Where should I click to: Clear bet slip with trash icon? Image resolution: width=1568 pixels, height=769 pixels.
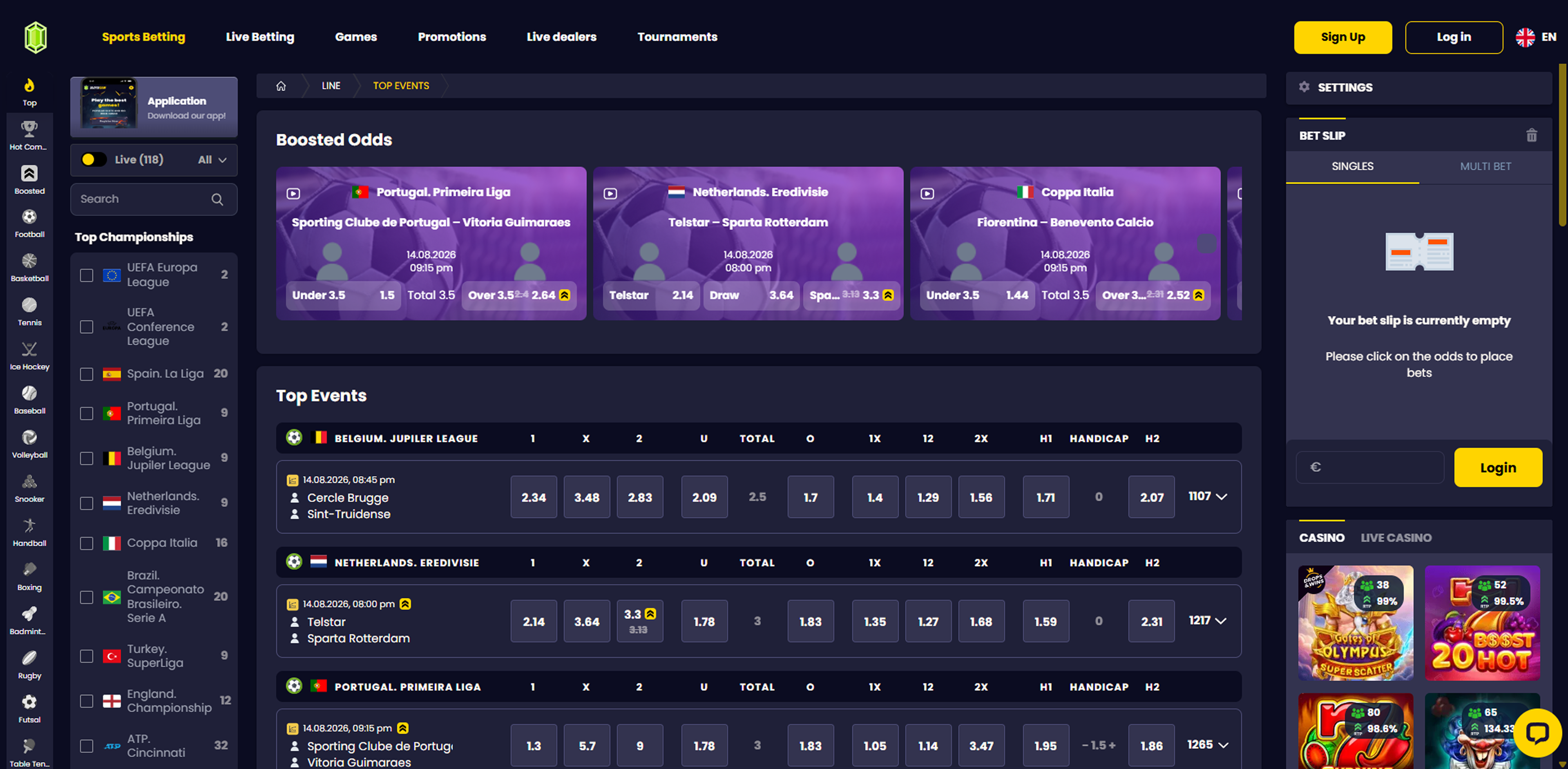[x=1532, y=135]
